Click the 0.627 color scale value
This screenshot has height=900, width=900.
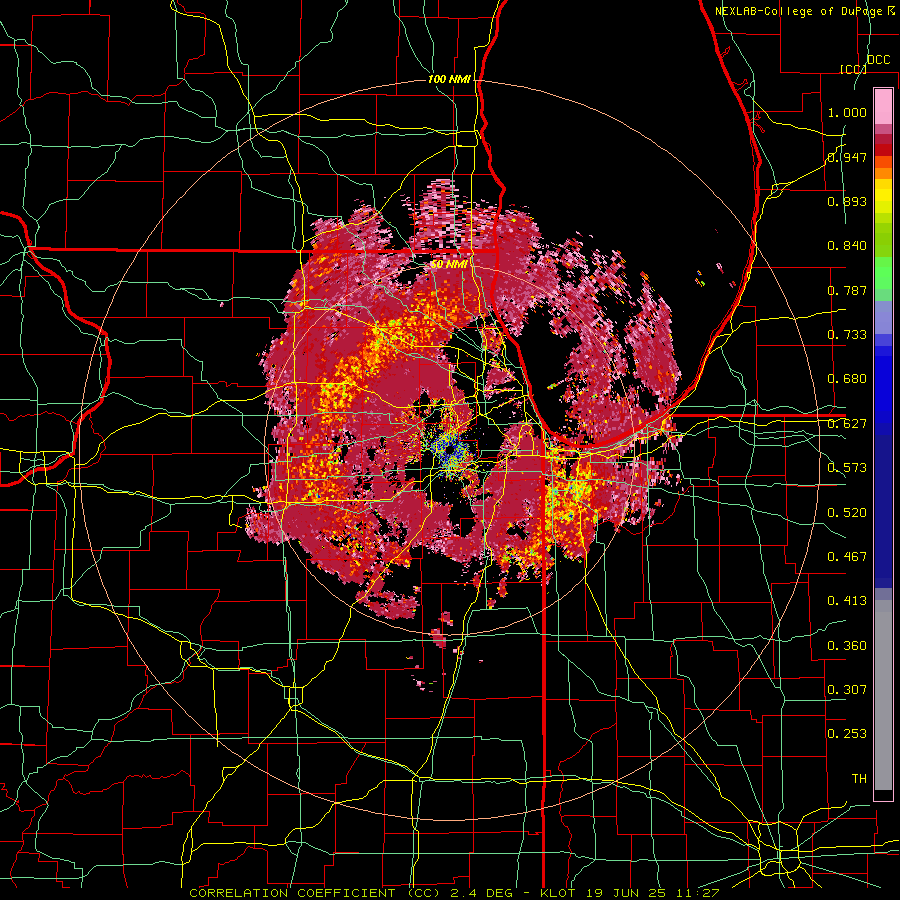[x=847, y=424]
